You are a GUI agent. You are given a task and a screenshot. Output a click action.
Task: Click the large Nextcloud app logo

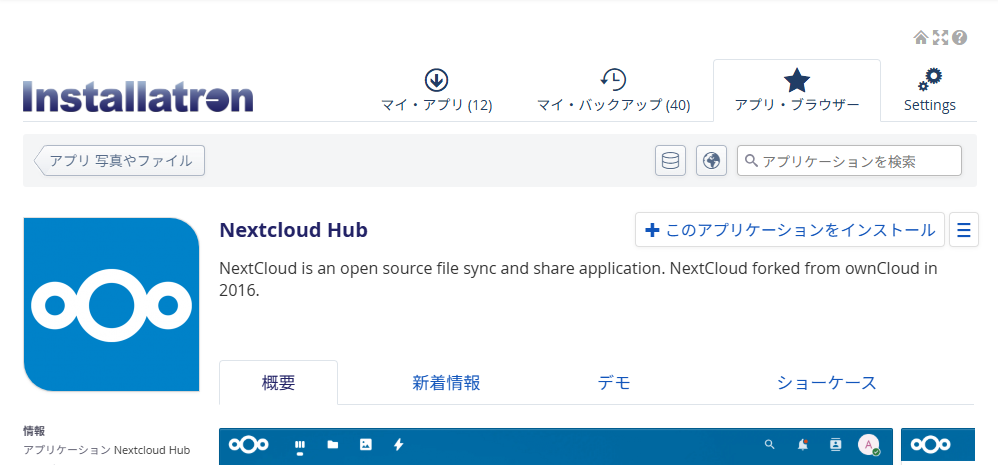pyautogui.click(x=111, y=305)
